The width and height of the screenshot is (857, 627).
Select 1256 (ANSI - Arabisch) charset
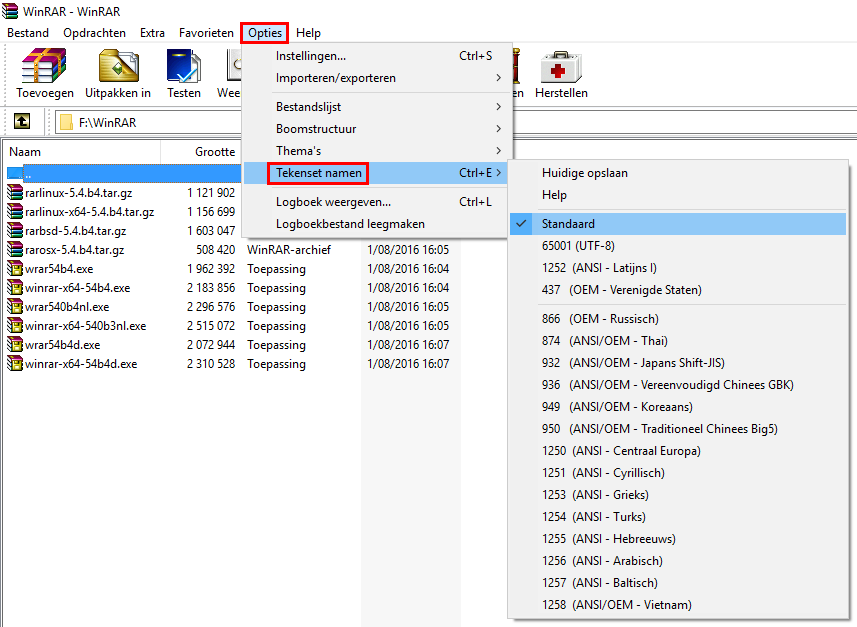click(x=678, y=561)
